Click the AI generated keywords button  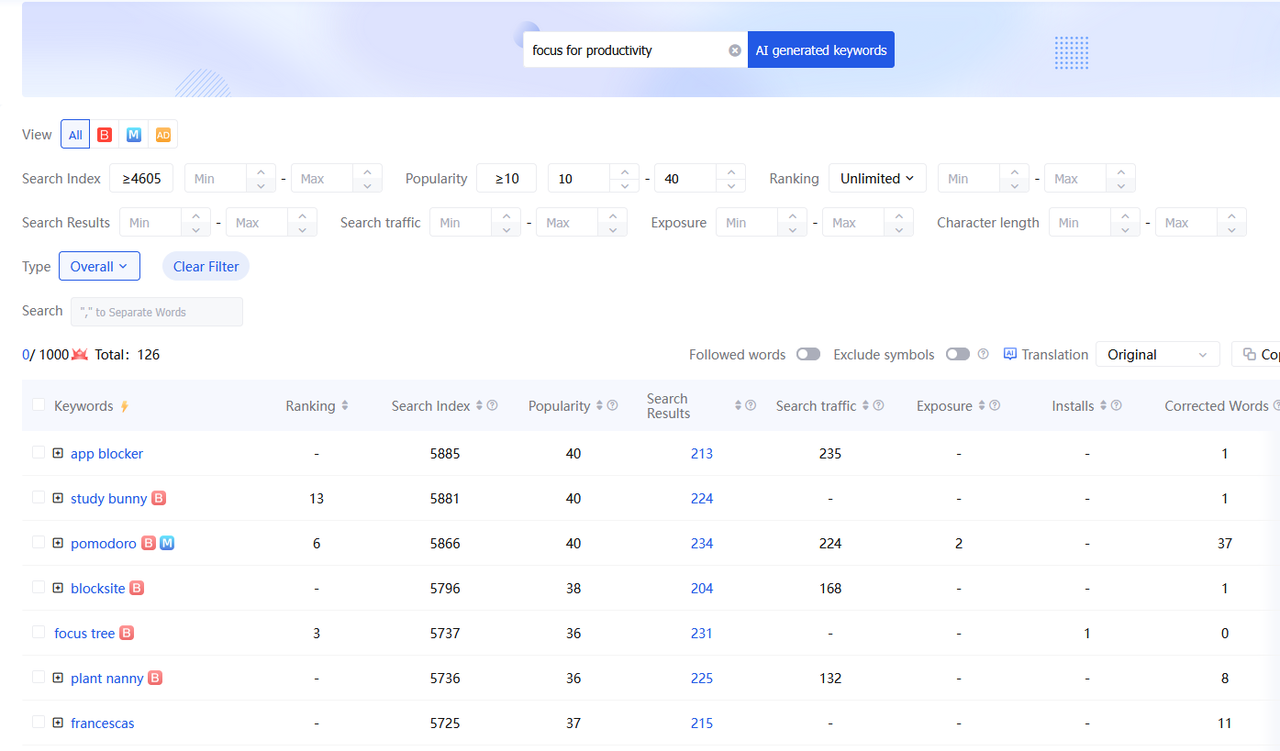(x=821, y=50)
